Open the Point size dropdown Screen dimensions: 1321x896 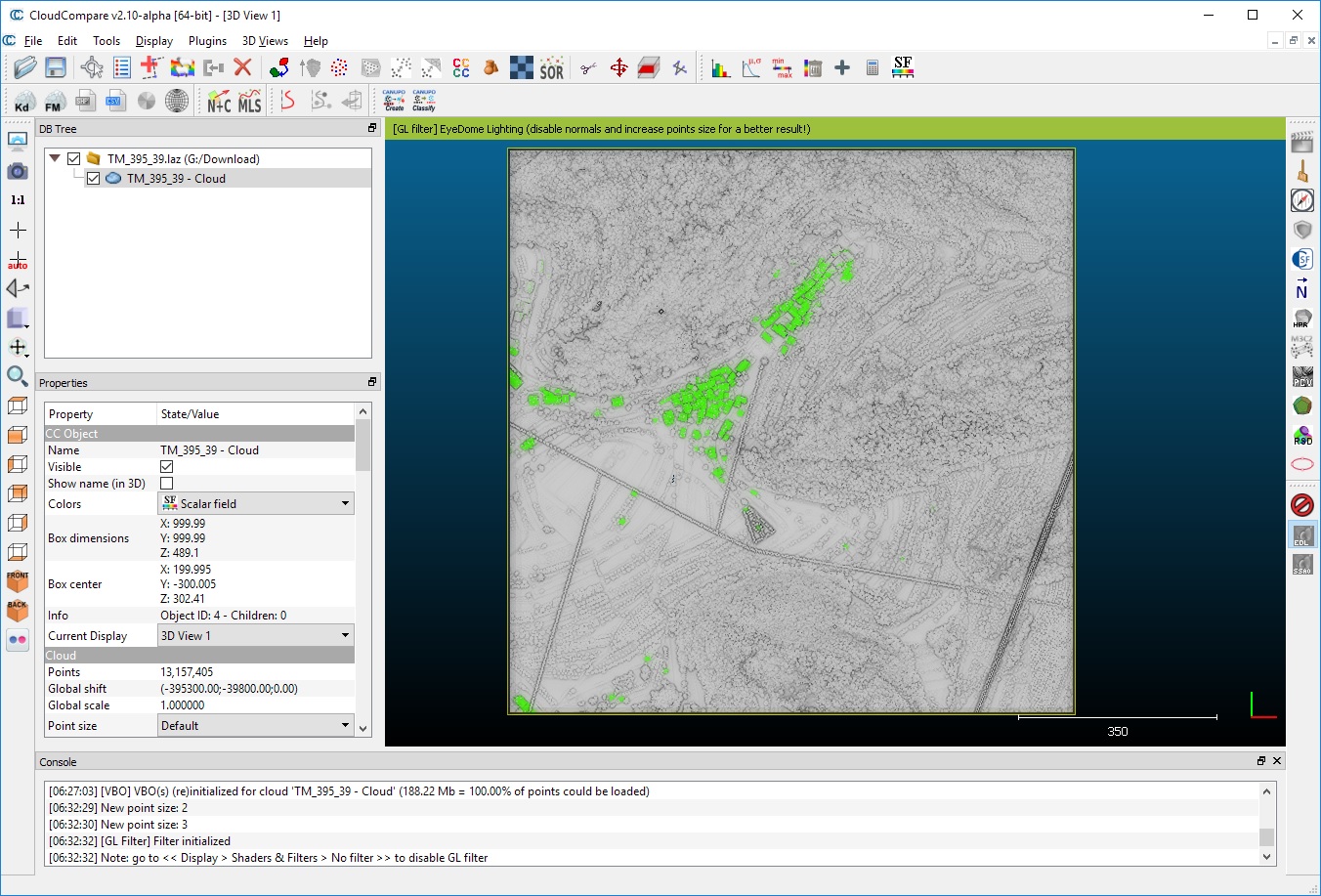[256, 725]
